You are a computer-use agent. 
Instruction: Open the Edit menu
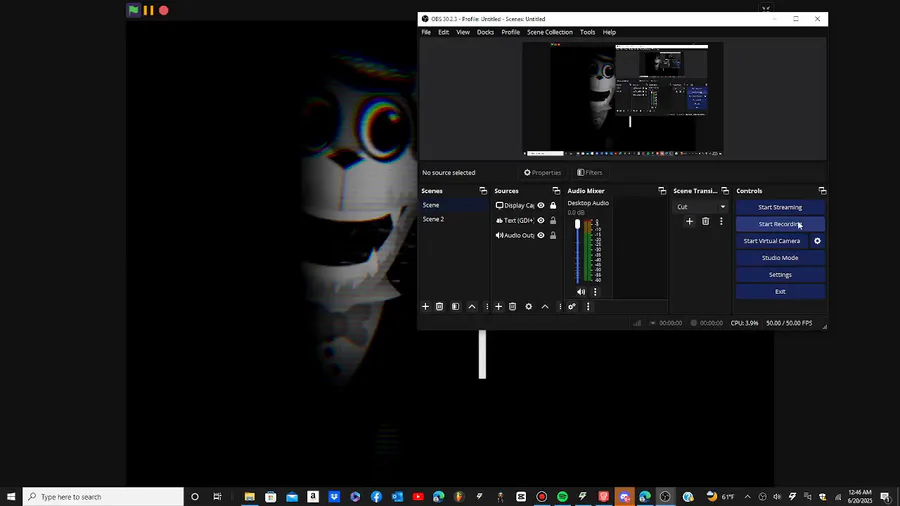(444, 32)
